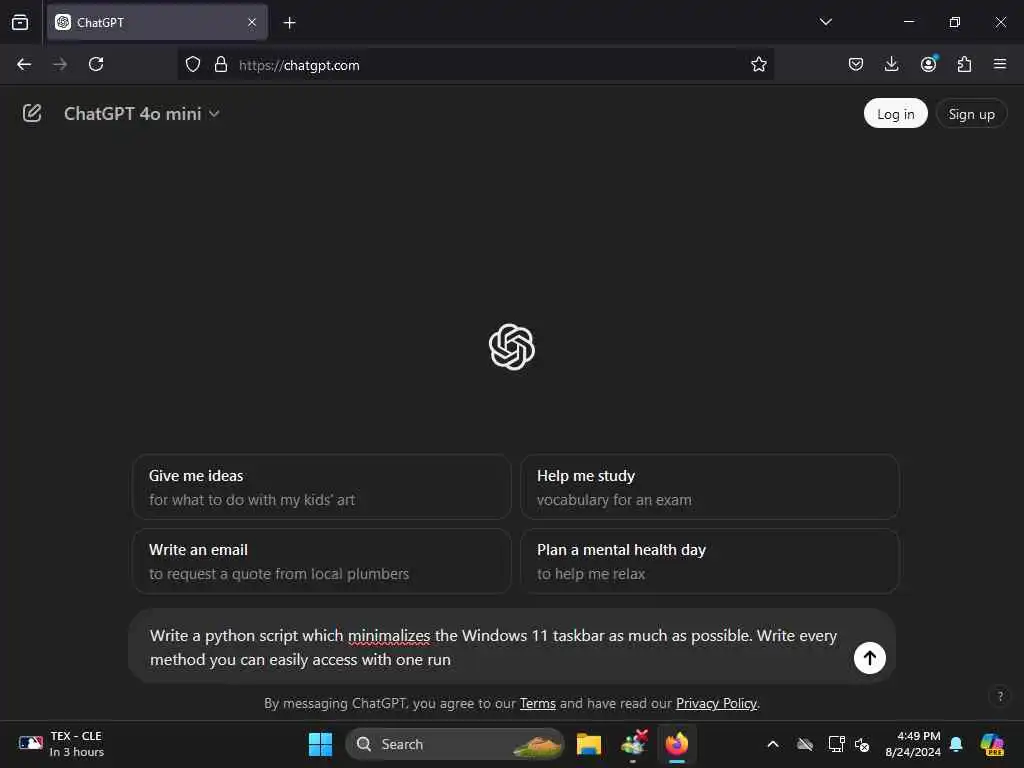Go back with the browser back arrow
This screenshot has height=768, width=1024.
point(24,64)
